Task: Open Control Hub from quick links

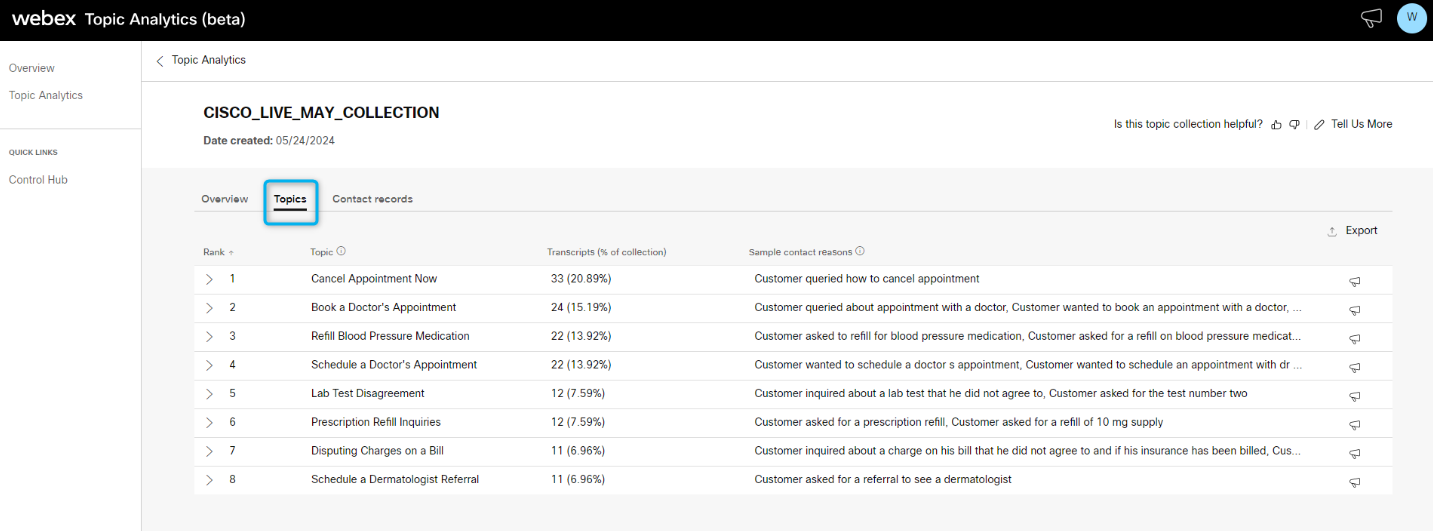Action: click(38, 180)
